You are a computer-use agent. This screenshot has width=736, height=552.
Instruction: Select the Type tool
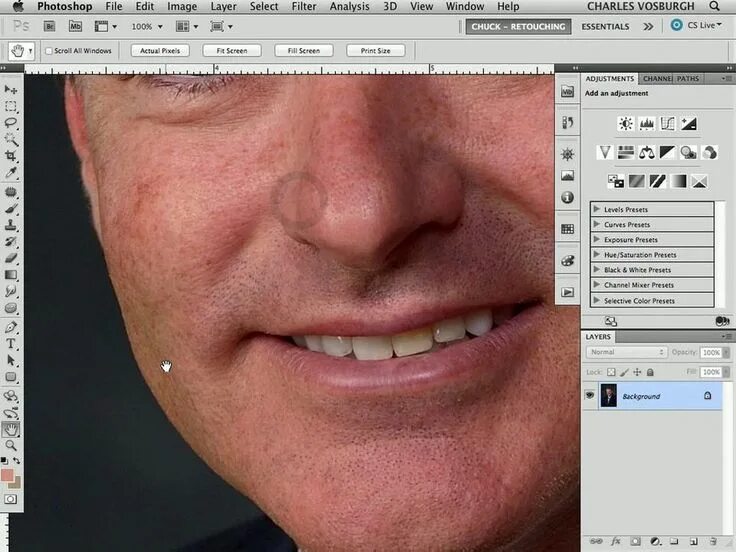click(x=11, y=343)
